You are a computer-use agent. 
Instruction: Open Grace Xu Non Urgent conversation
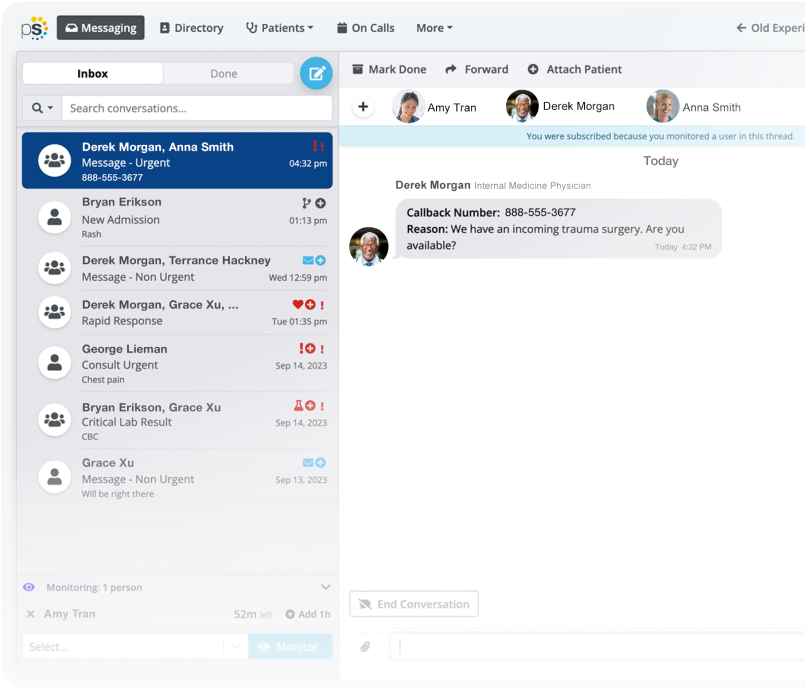(x=177, y=477)
